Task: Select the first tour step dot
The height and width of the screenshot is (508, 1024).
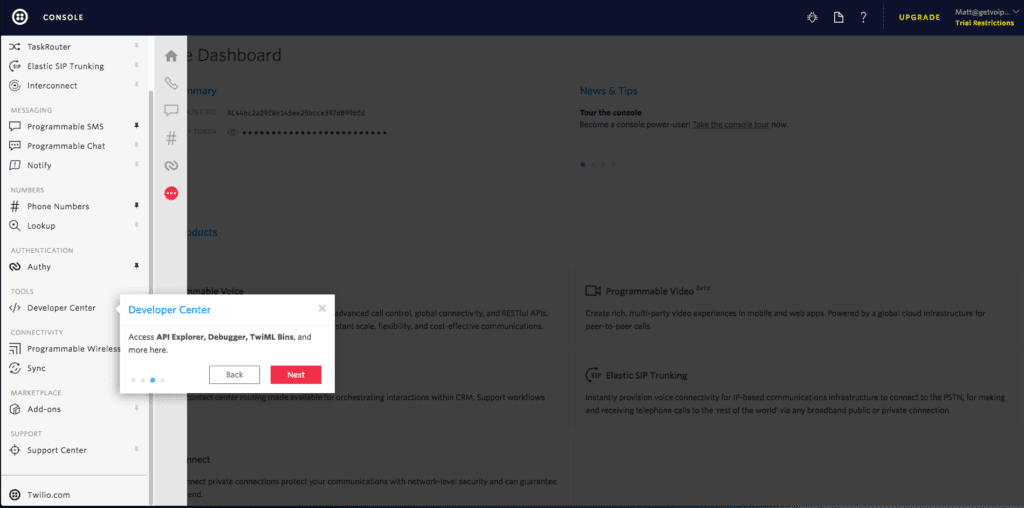Action: [x=133, y=379]
